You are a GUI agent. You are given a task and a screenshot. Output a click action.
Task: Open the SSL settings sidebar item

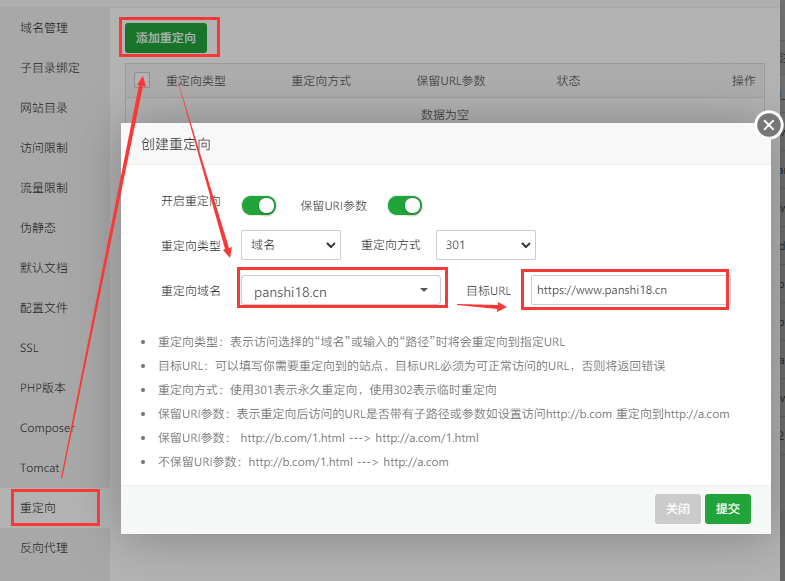tap(29, 348)
